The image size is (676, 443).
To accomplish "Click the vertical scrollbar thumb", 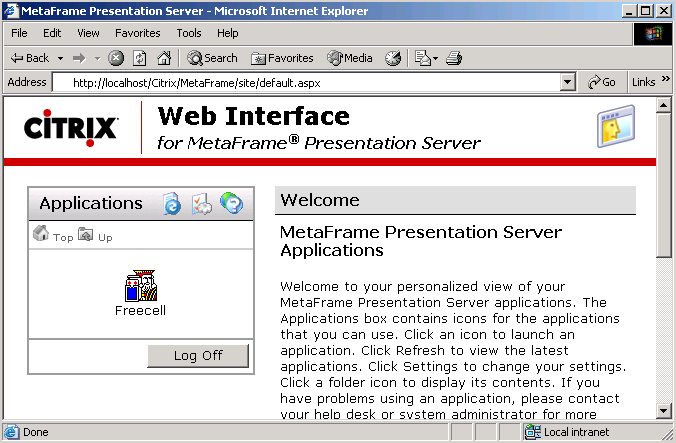I will tap(664, 185).
